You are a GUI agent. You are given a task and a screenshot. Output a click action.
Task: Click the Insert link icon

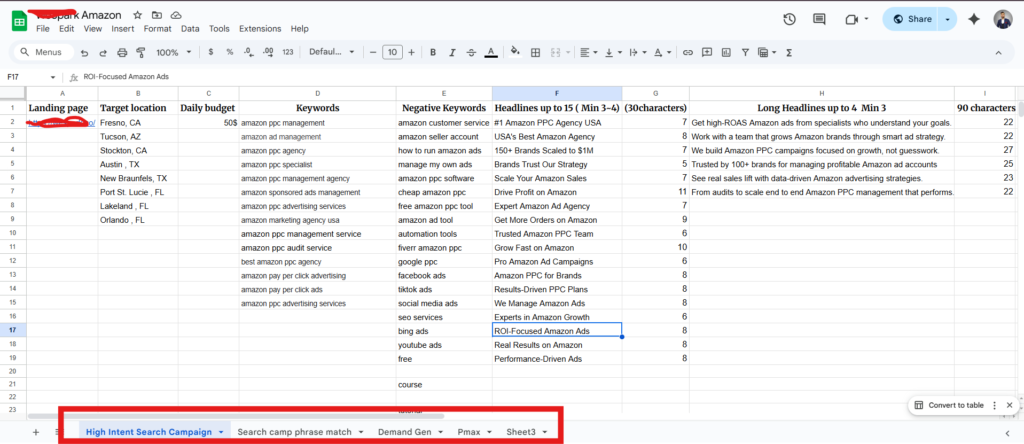click(x=688, y=52)
